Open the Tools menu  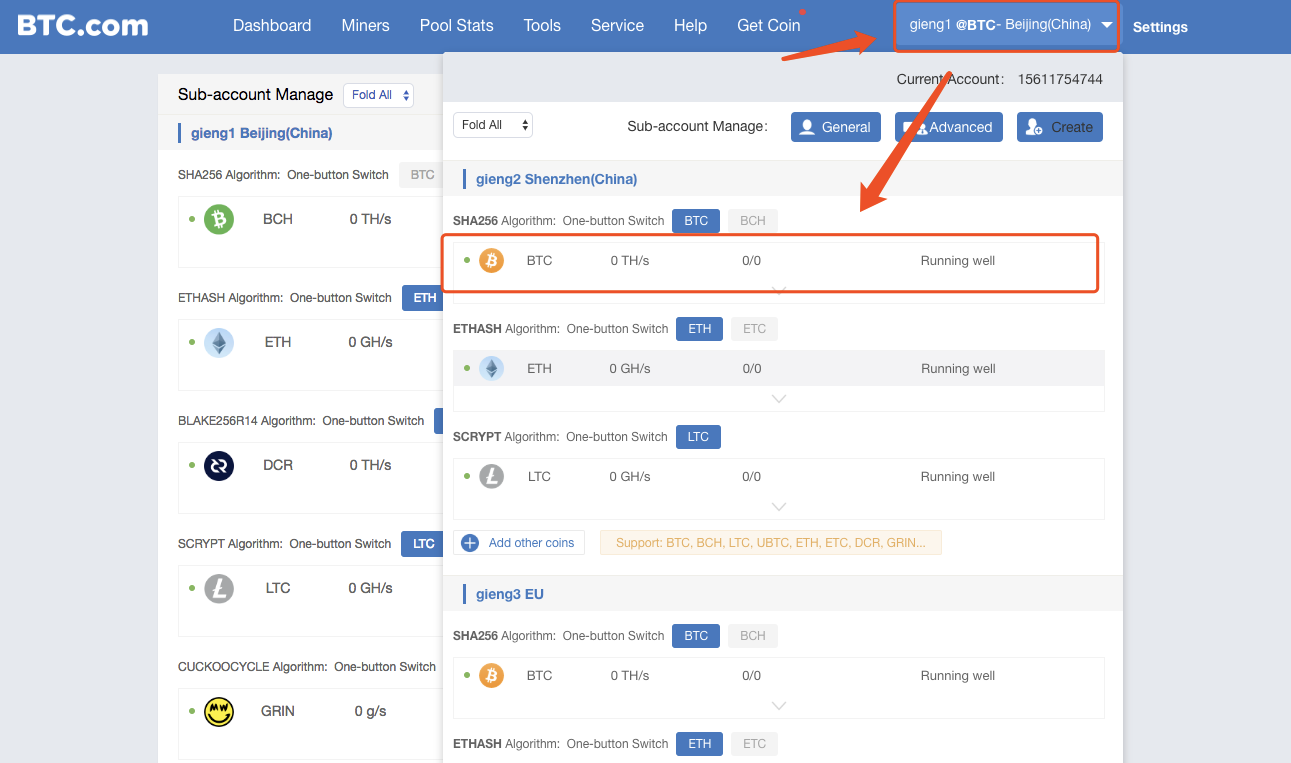click(x=542, y=26)
